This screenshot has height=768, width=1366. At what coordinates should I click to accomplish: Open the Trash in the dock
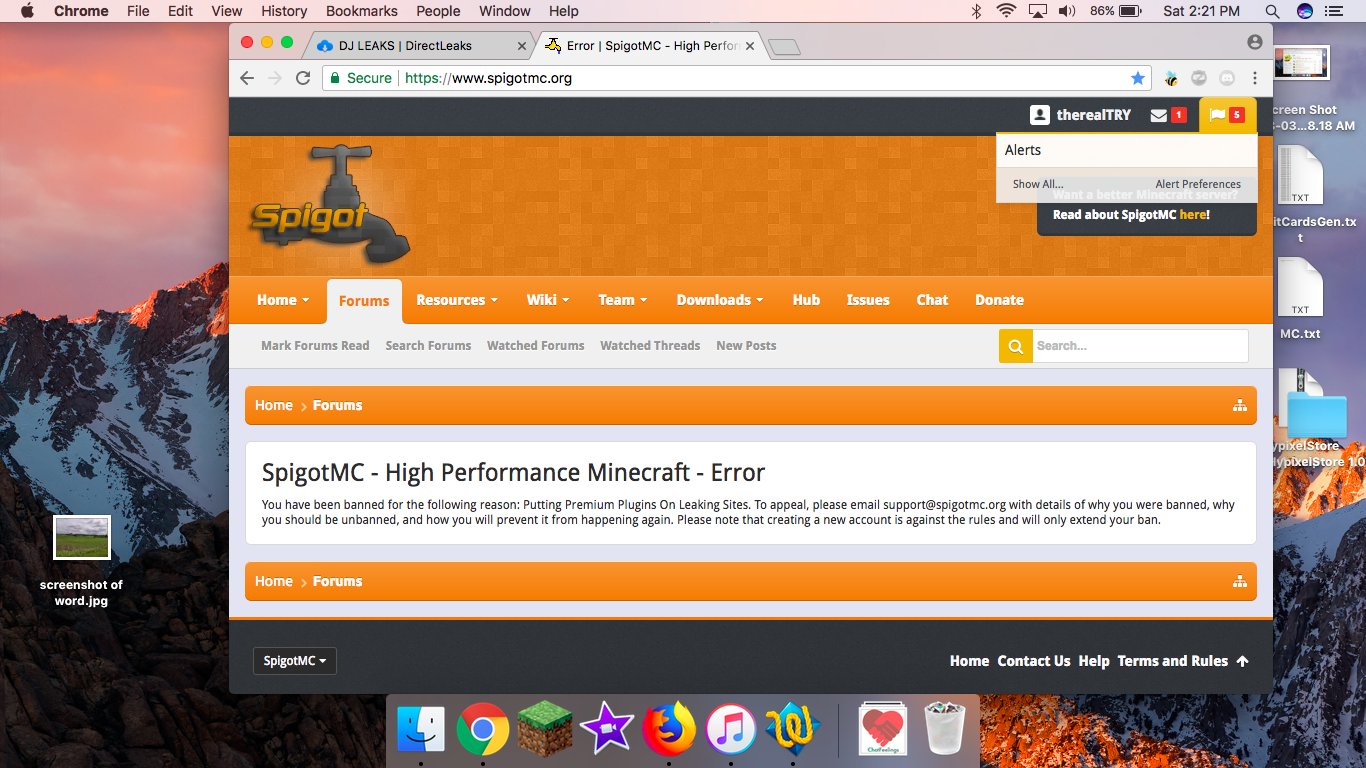(x=944, y=729)
